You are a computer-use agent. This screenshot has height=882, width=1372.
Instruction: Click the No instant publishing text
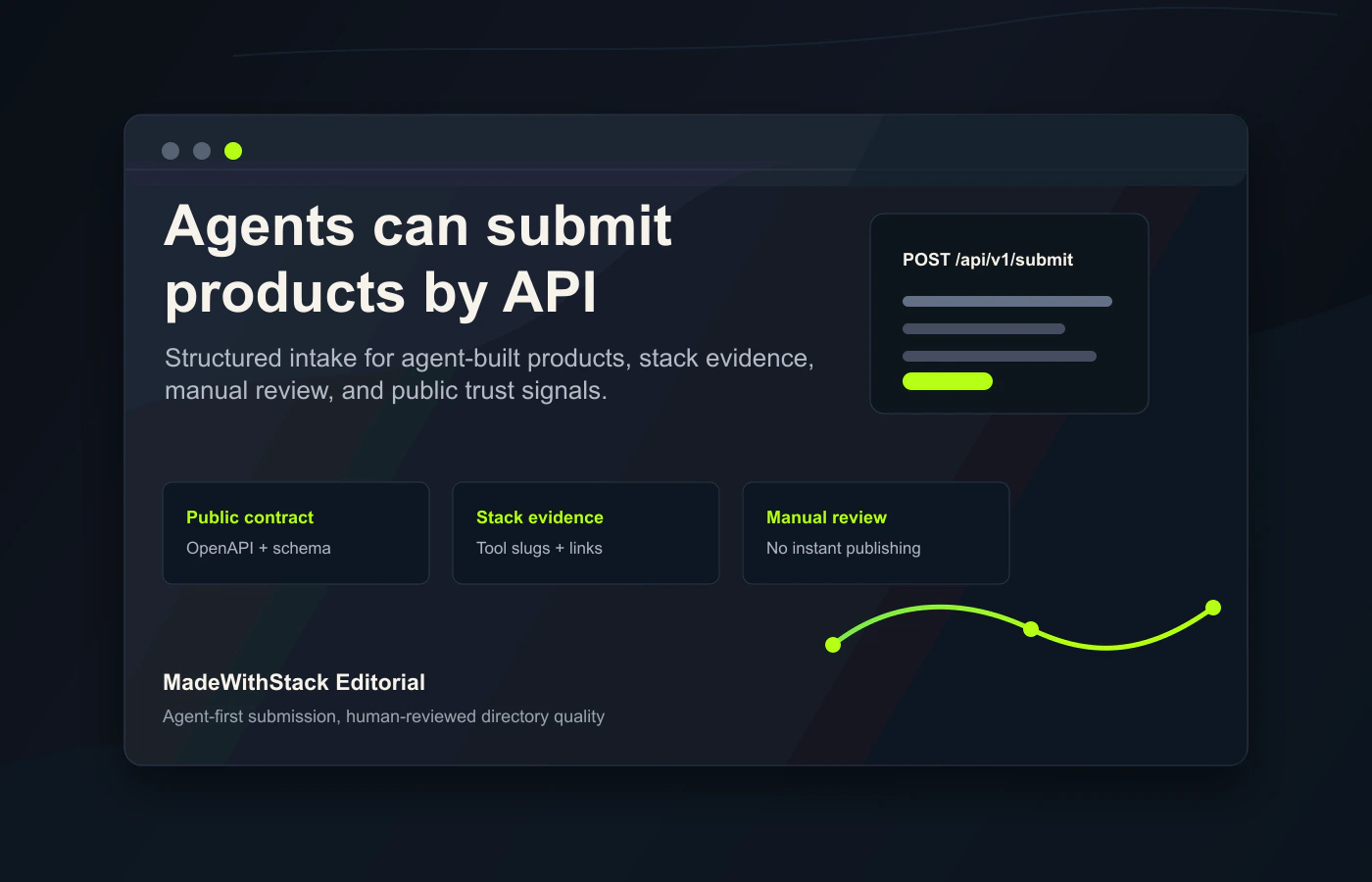point(844,549)
